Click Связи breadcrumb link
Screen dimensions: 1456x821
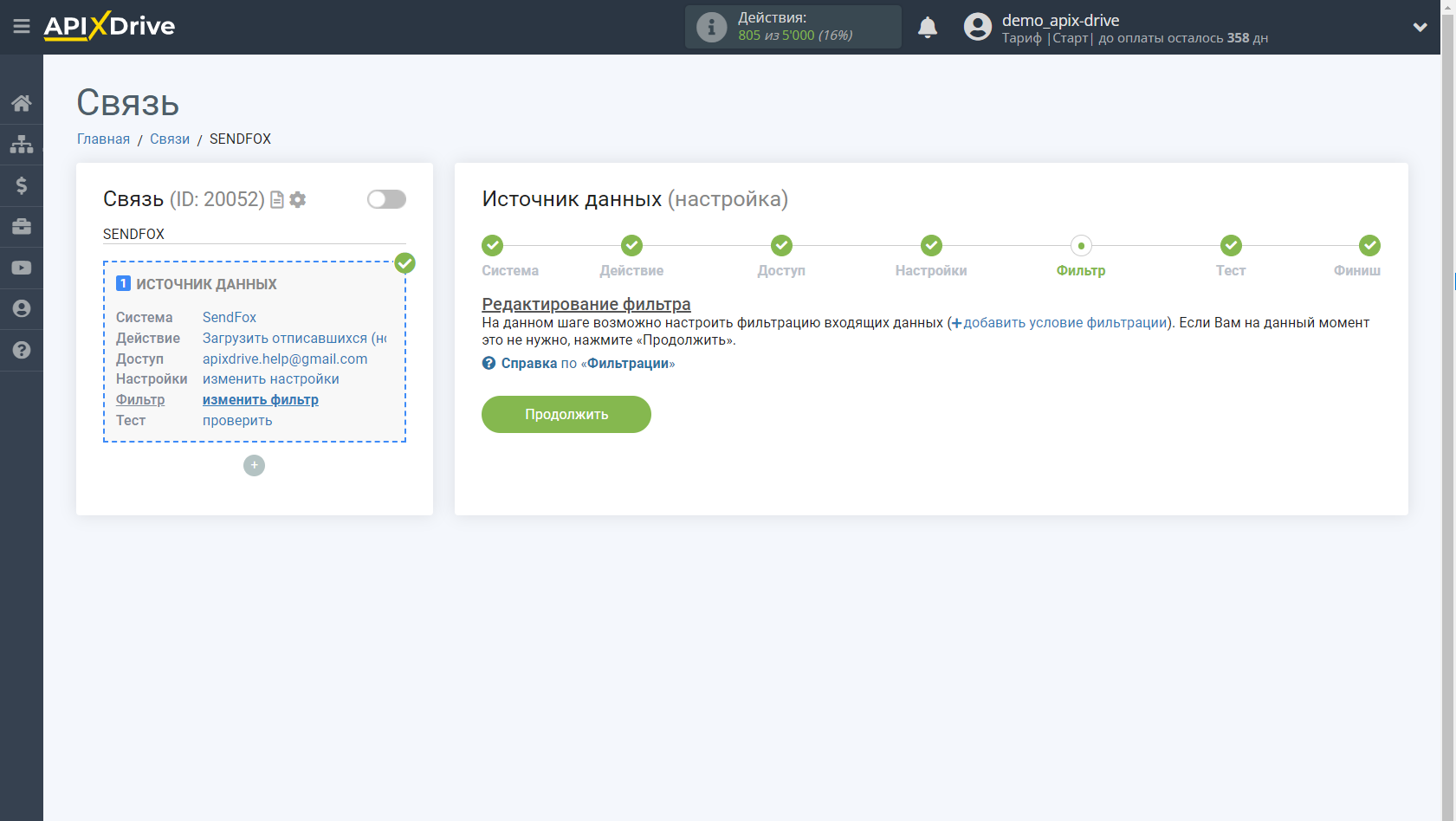point(170,139)
